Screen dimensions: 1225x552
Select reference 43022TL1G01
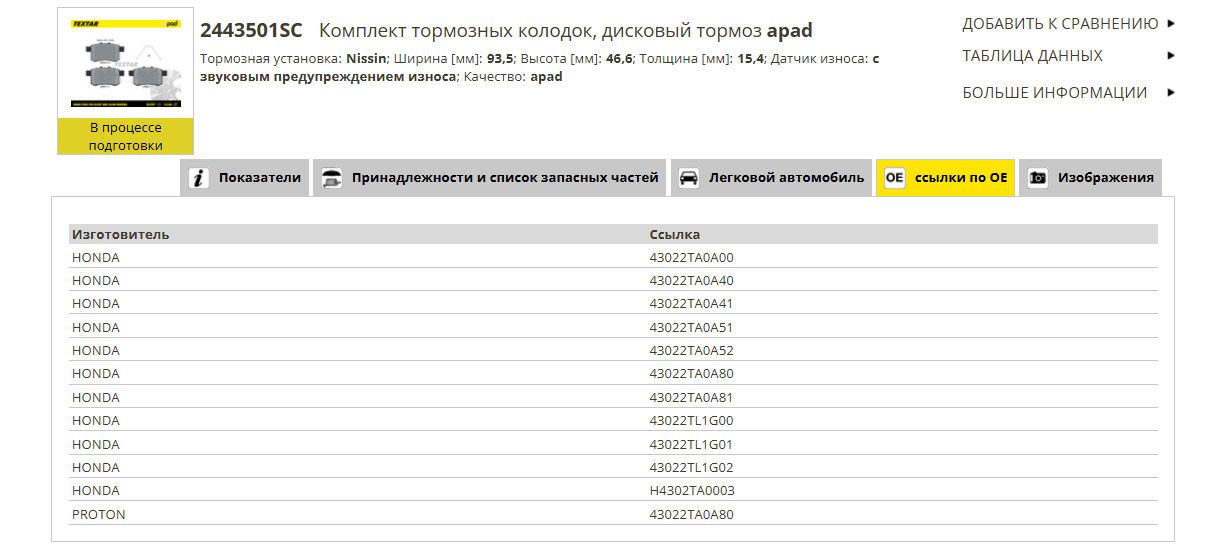691,444
